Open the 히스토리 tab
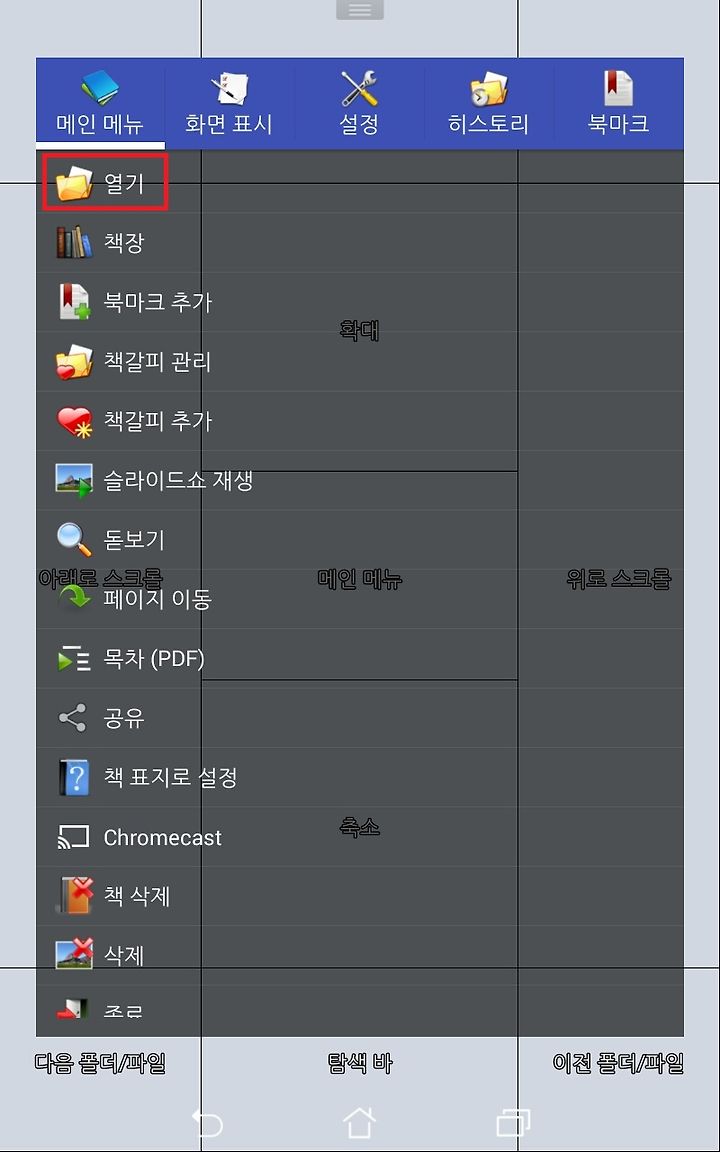This screenshot has width=720, height=1152. (x=489, y=104)
